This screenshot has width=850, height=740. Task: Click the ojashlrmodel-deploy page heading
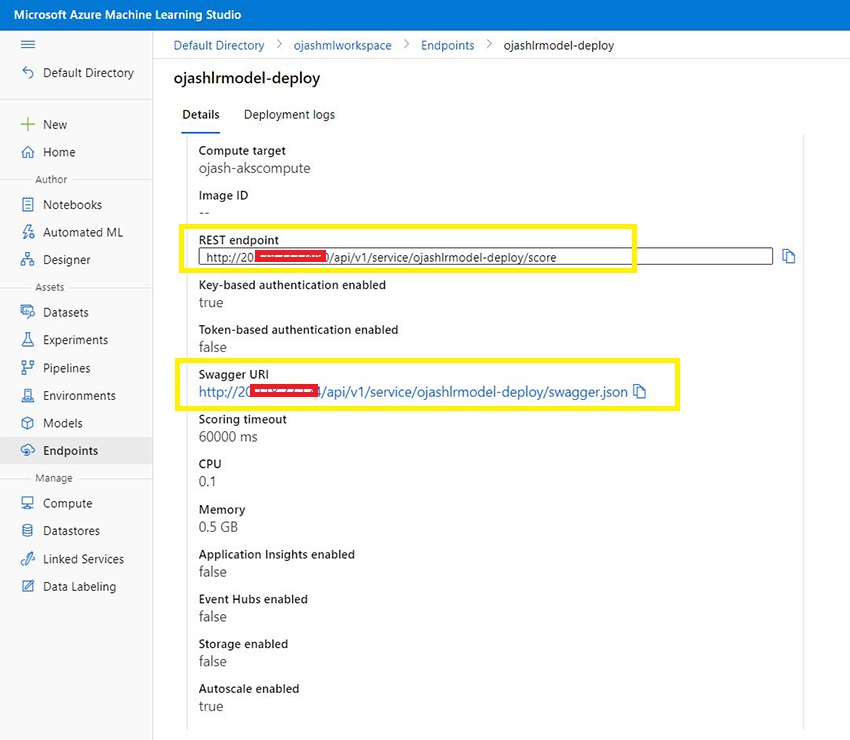247,78
